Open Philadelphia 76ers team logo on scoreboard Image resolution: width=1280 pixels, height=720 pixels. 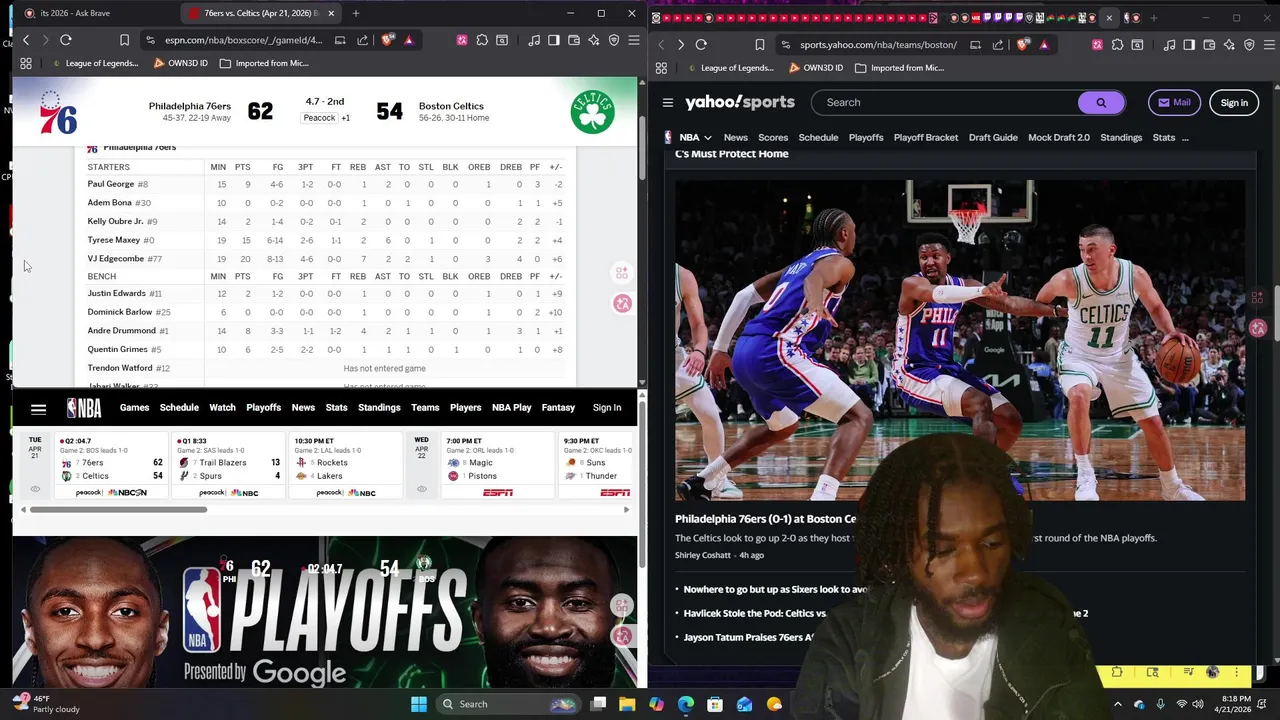[x=58, y=112]
